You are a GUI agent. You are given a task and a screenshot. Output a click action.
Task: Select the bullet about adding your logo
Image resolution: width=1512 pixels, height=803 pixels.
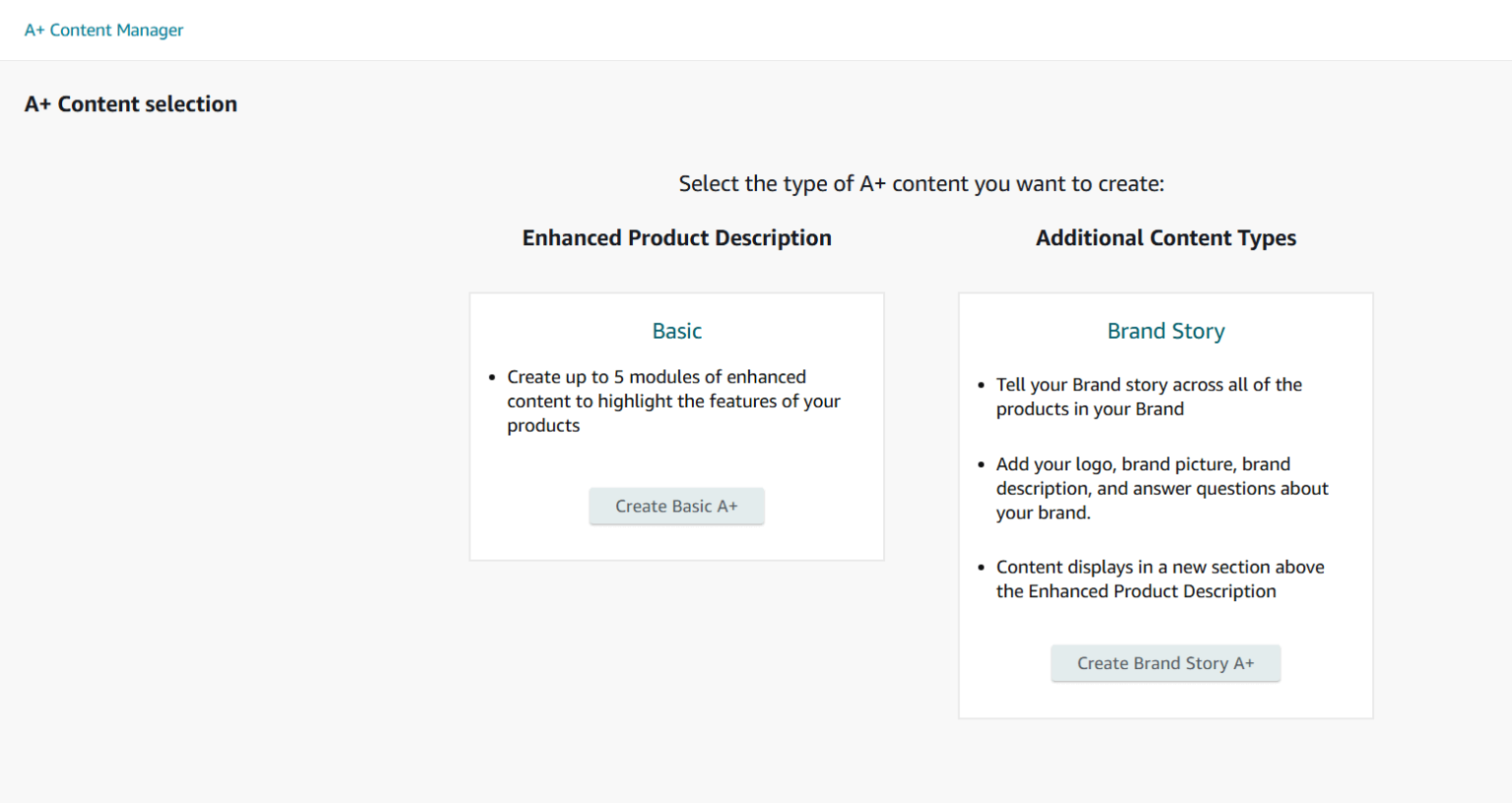1162,488
